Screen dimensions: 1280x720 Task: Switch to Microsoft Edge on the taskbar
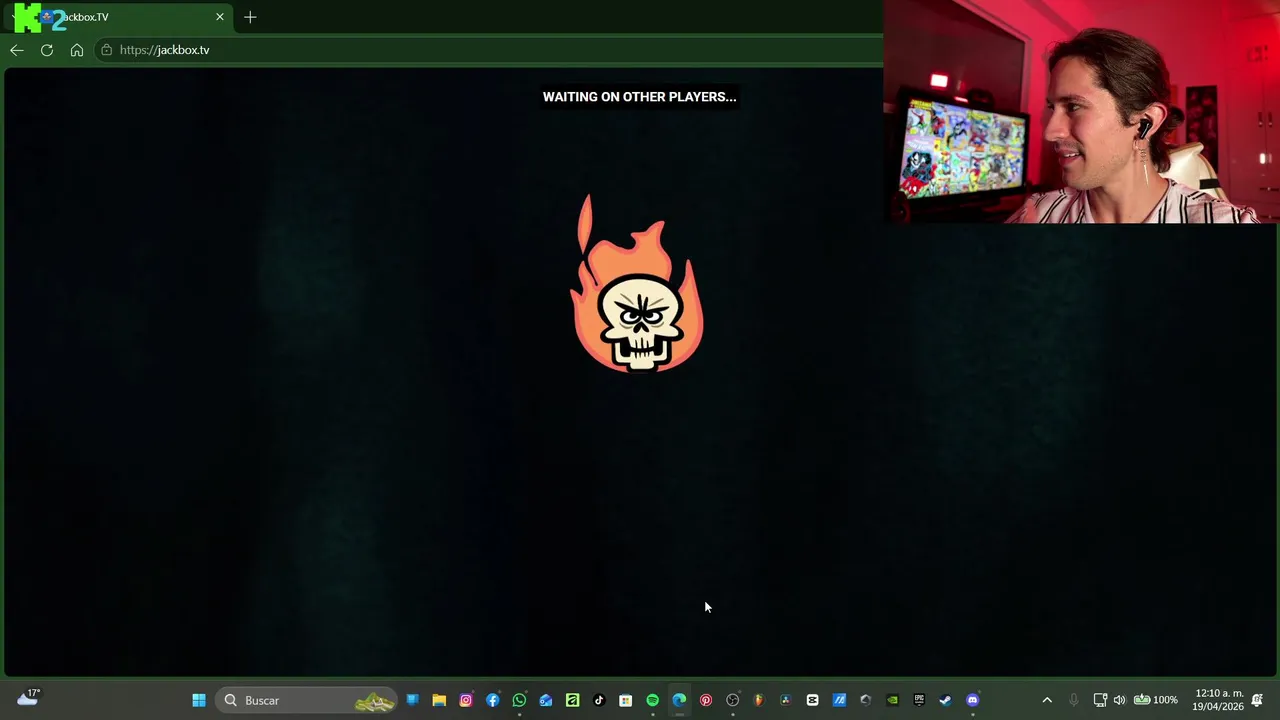click(x=679, y=700)
